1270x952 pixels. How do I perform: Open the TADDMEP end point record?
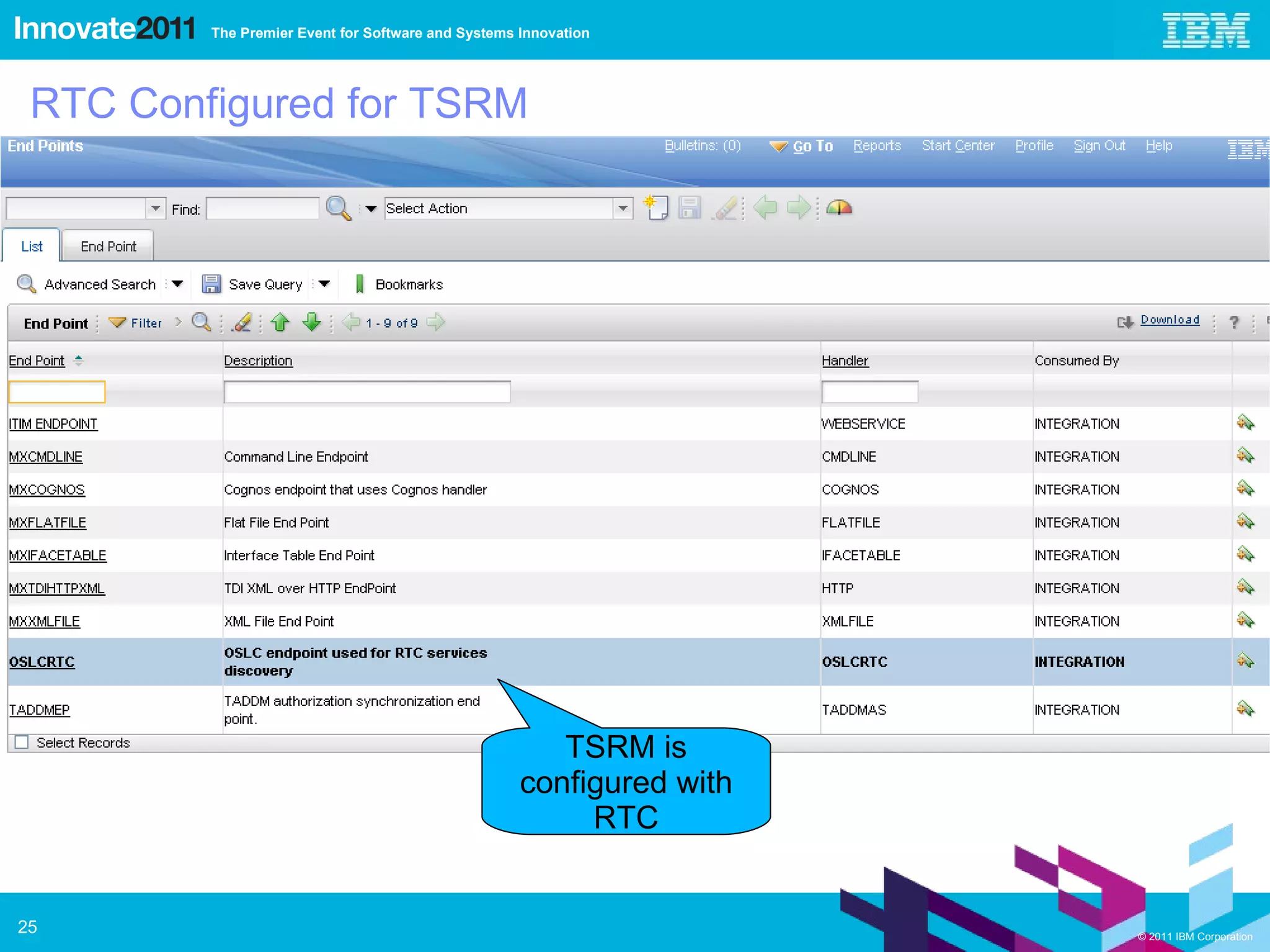(x=40, y=710)
